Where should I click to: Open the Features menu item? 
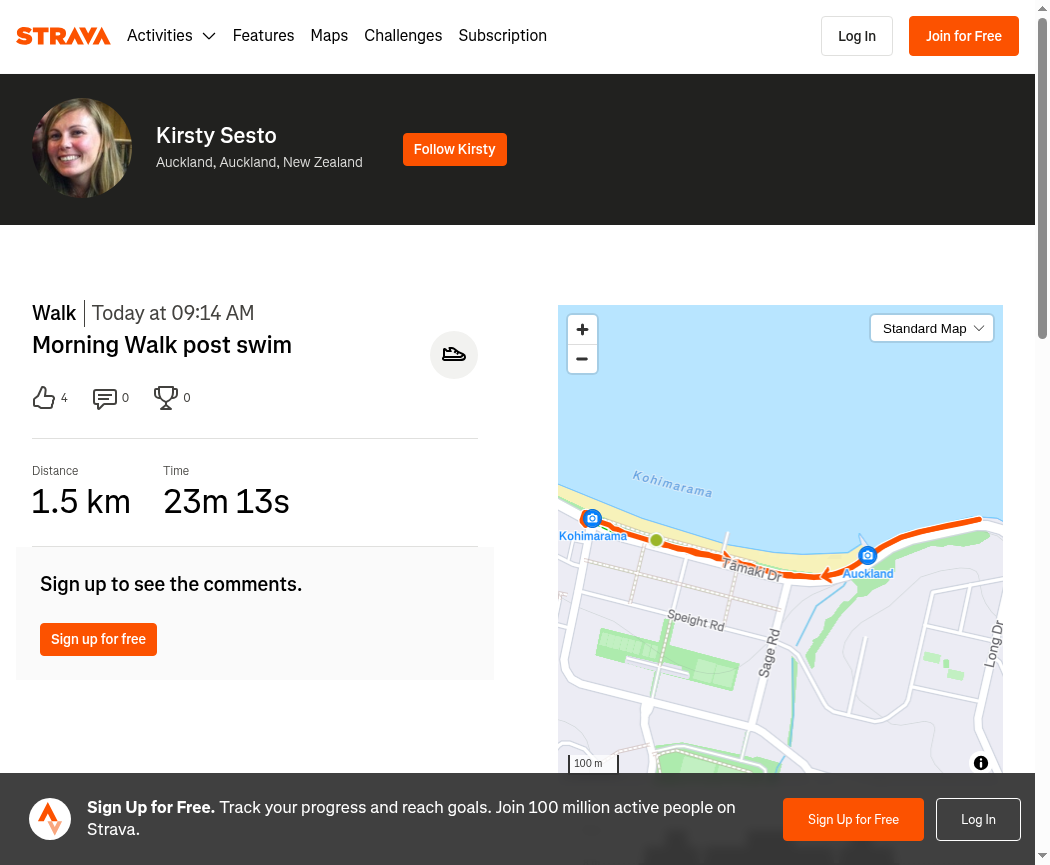point(263,35)
